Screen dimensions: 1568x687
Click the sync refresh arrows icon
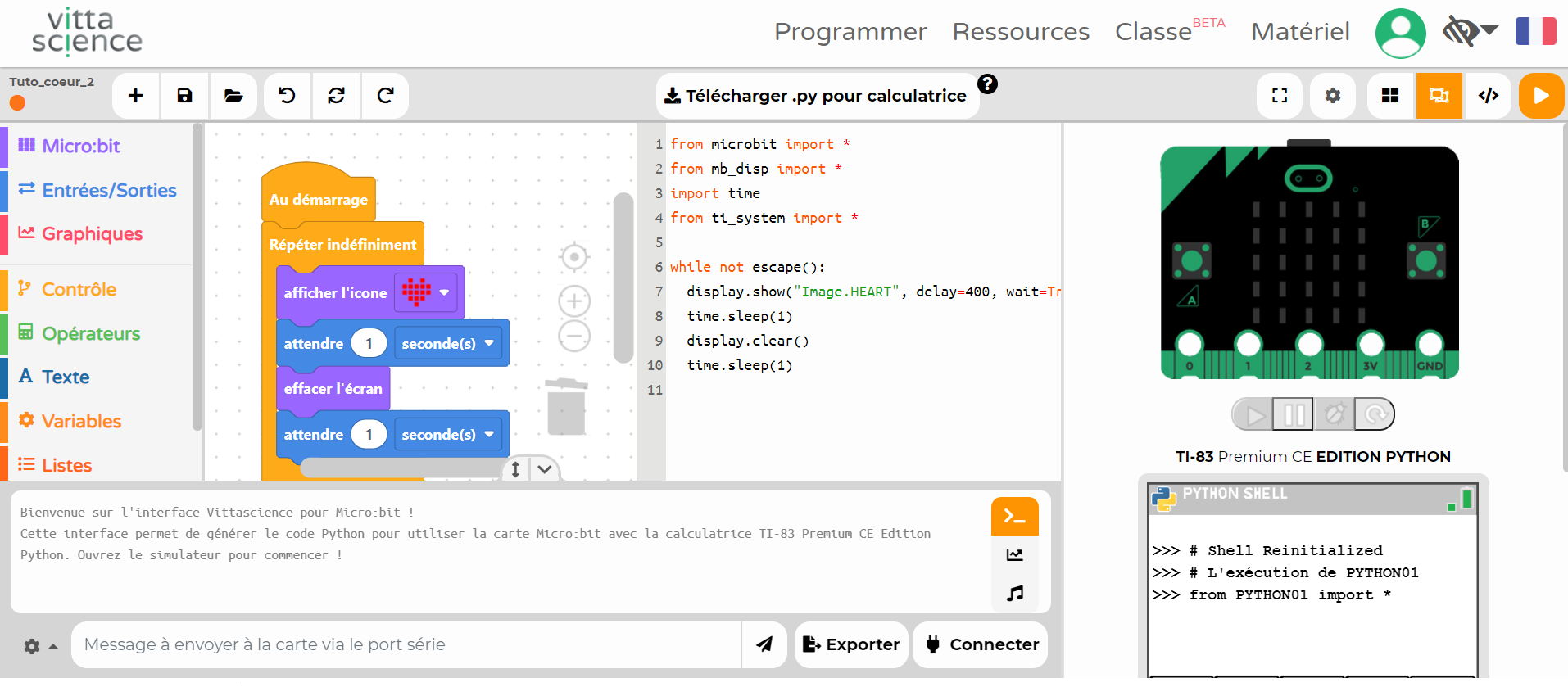coord(336,96)
